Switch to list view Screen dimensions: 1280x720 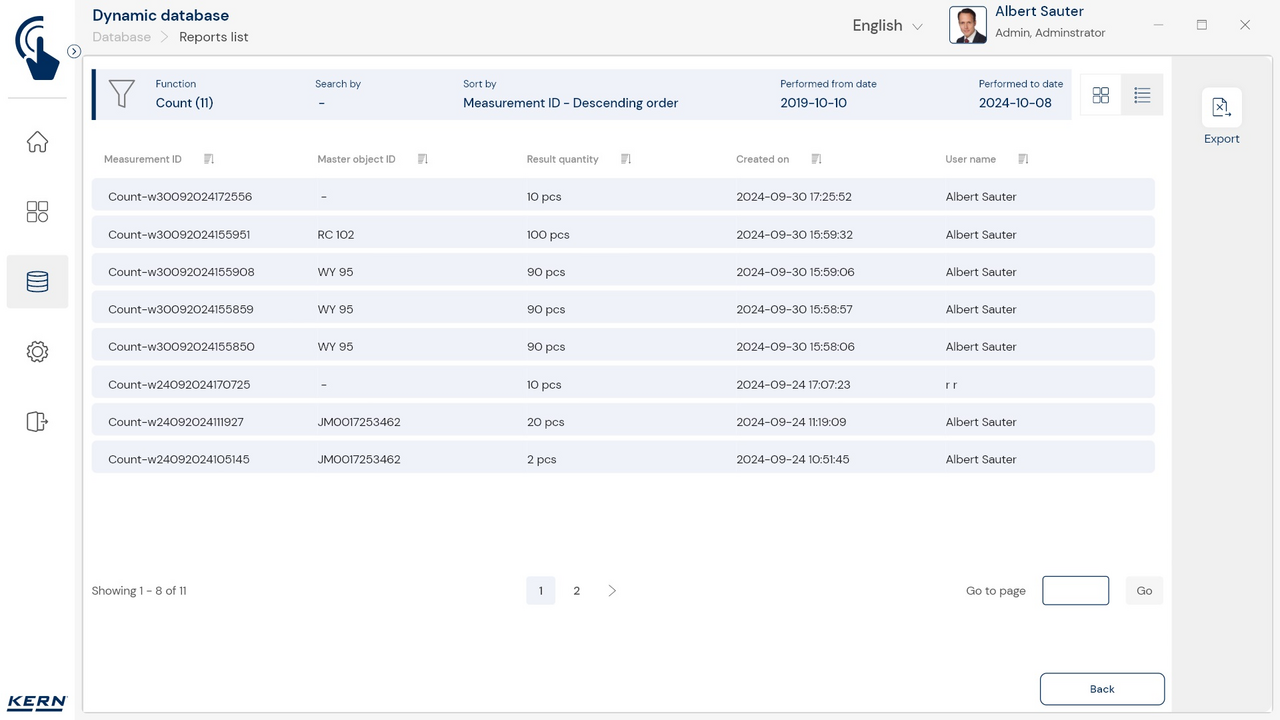click(x=1142, y=95)
